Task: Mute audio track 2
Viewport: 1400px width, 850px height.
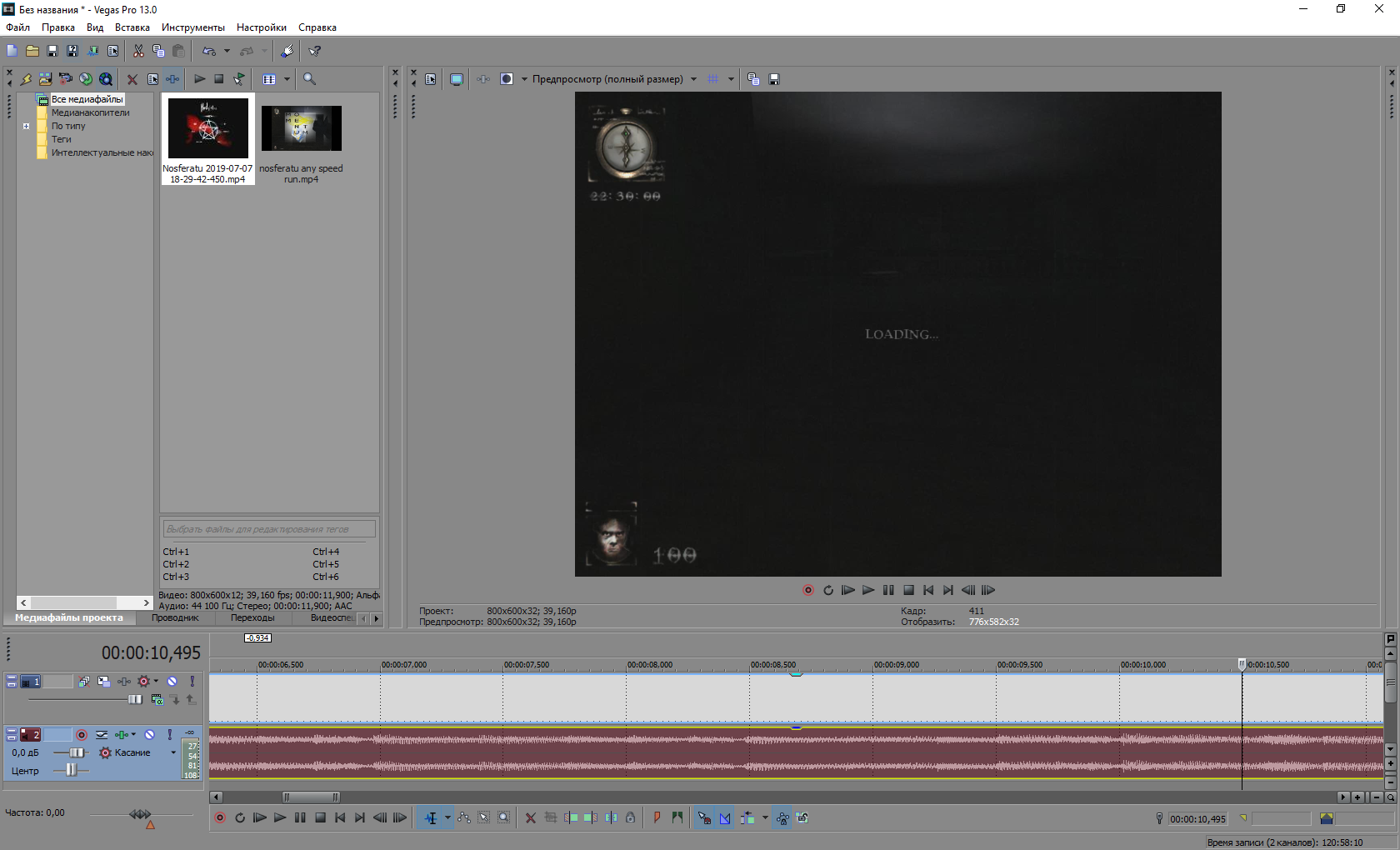Action: [x=150, y=735]
